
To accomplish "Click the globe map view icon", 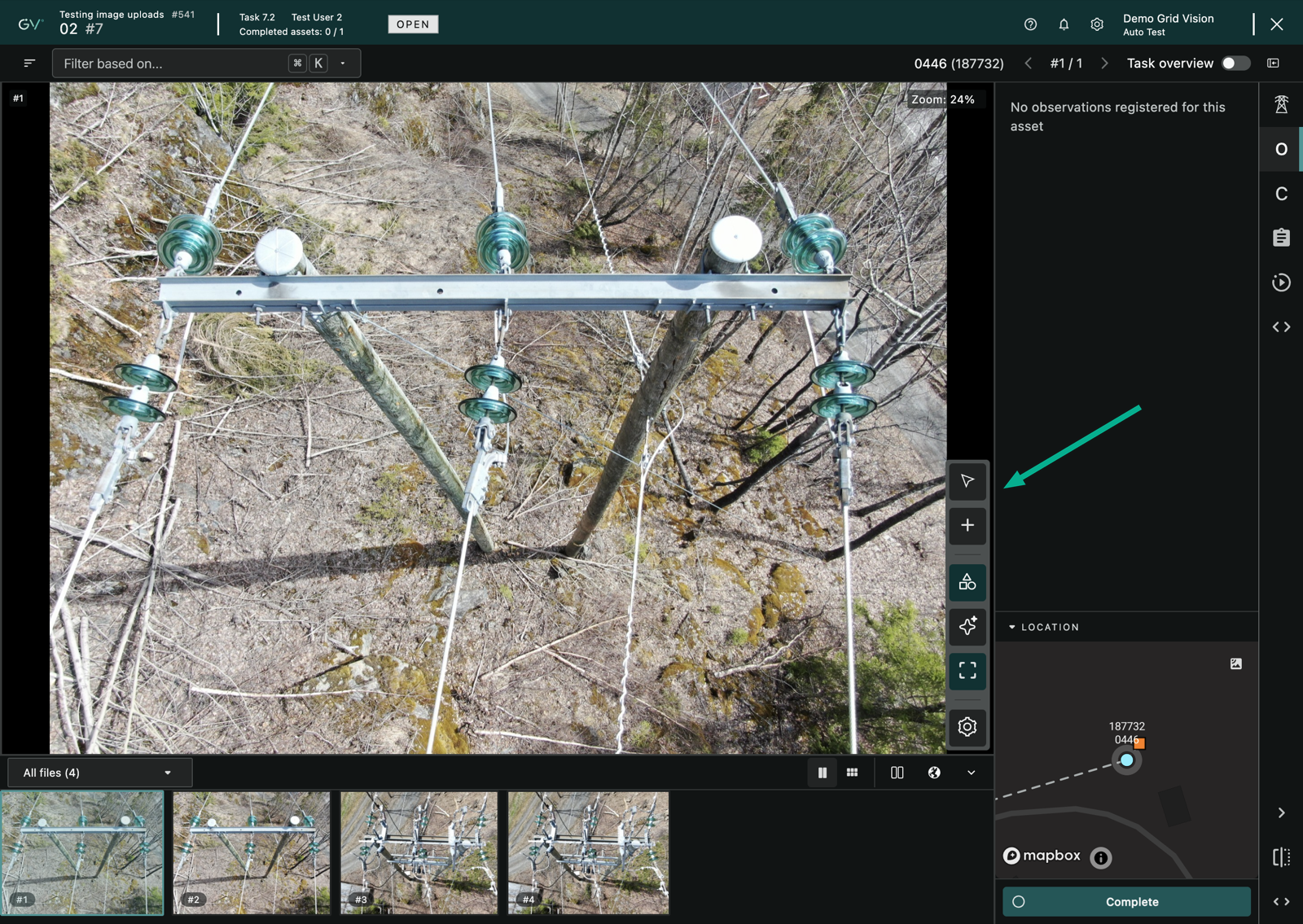I will 934,773.
